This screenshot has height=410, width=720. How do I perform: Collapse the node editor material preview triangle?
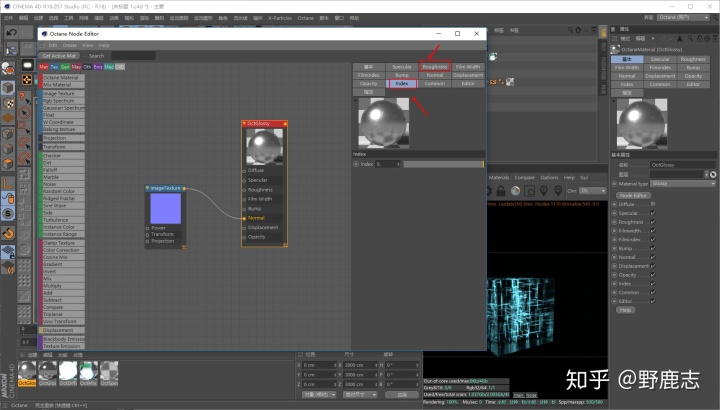pyautogui.click(x=355, y=100)
